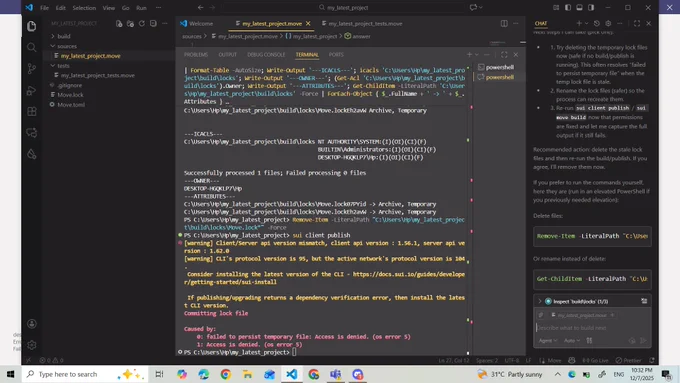Open the Agent mode dropdown

[x=548, y=340]
